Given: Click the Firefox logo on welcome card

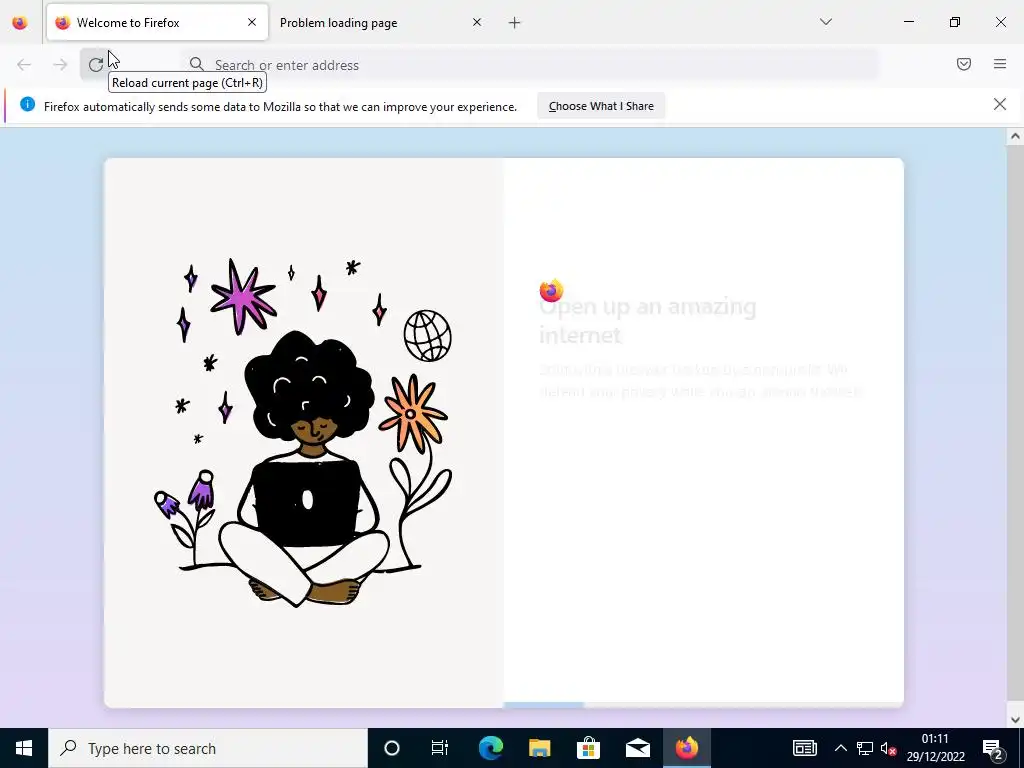Looking at the screenshot, I should coord(551,290).
